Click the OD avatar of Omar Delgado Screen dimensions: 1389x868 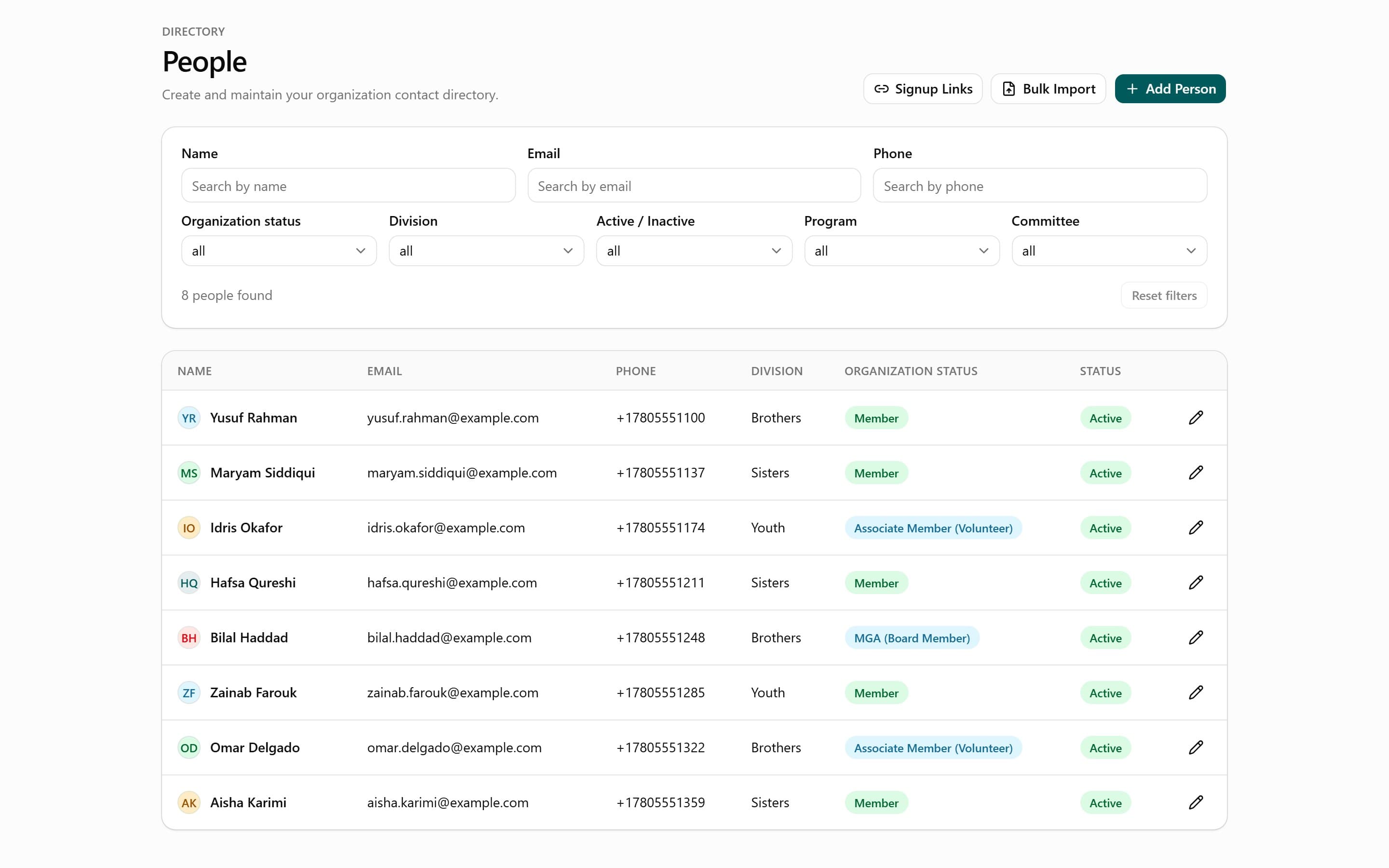(x=189, y=747)
